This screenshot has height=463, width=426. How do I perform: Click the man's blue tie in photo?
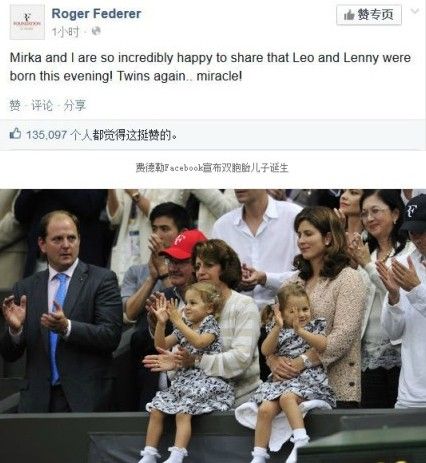click(x=57, y=327)
